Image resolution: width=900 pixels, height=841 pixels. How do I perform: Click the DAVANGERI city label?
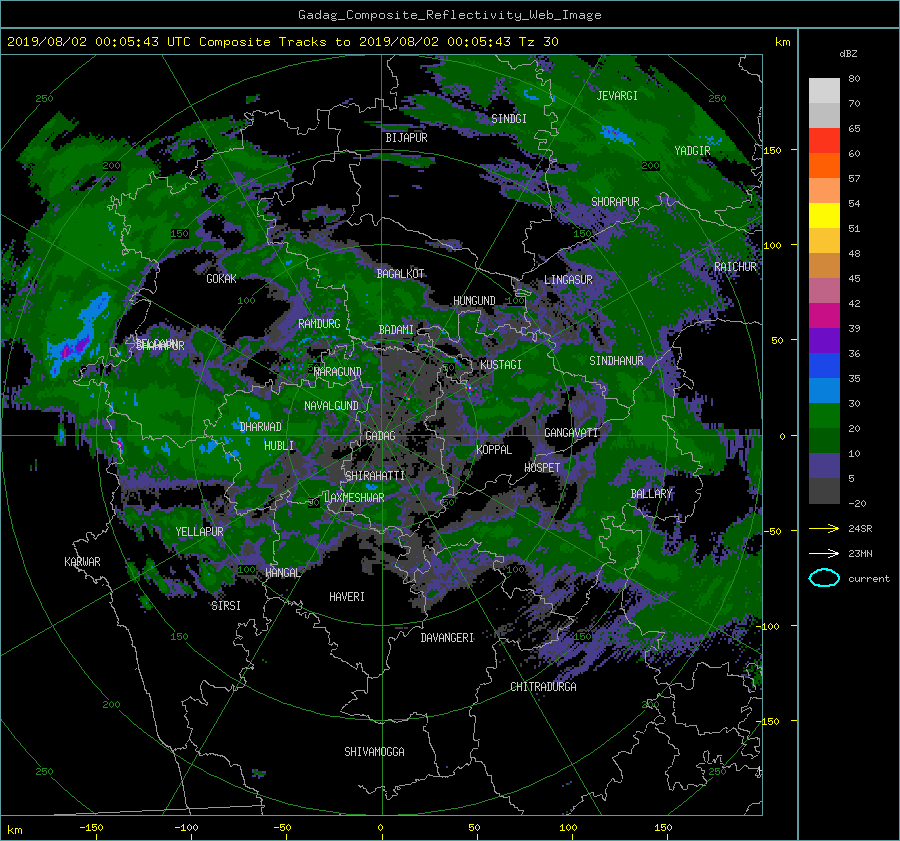(x=447, y=638)
